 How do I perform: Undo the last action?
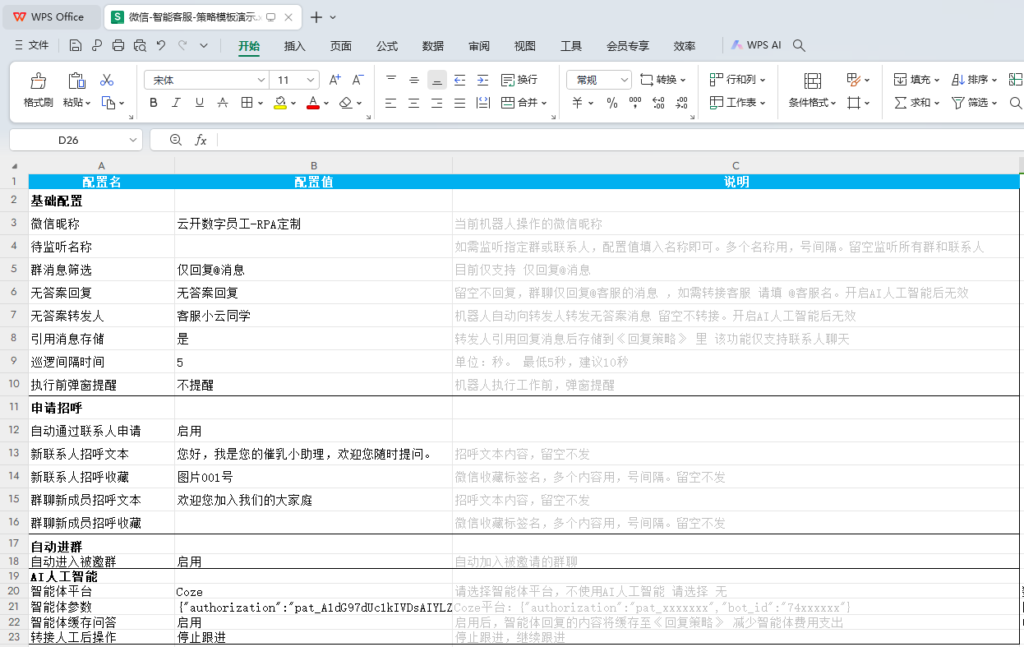tap(161, 45)
